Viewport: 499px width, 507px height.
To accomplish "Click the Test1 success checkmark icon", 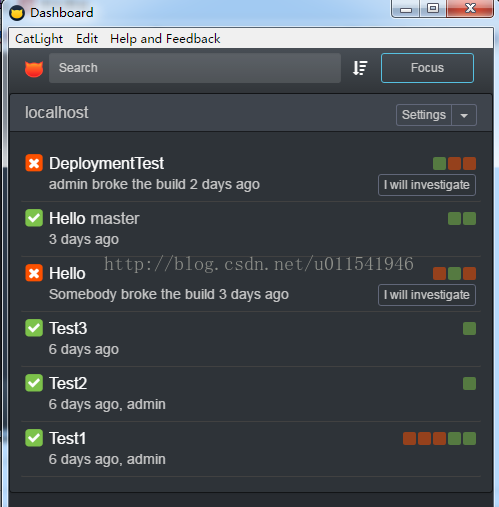I will (x=34, y=438).
